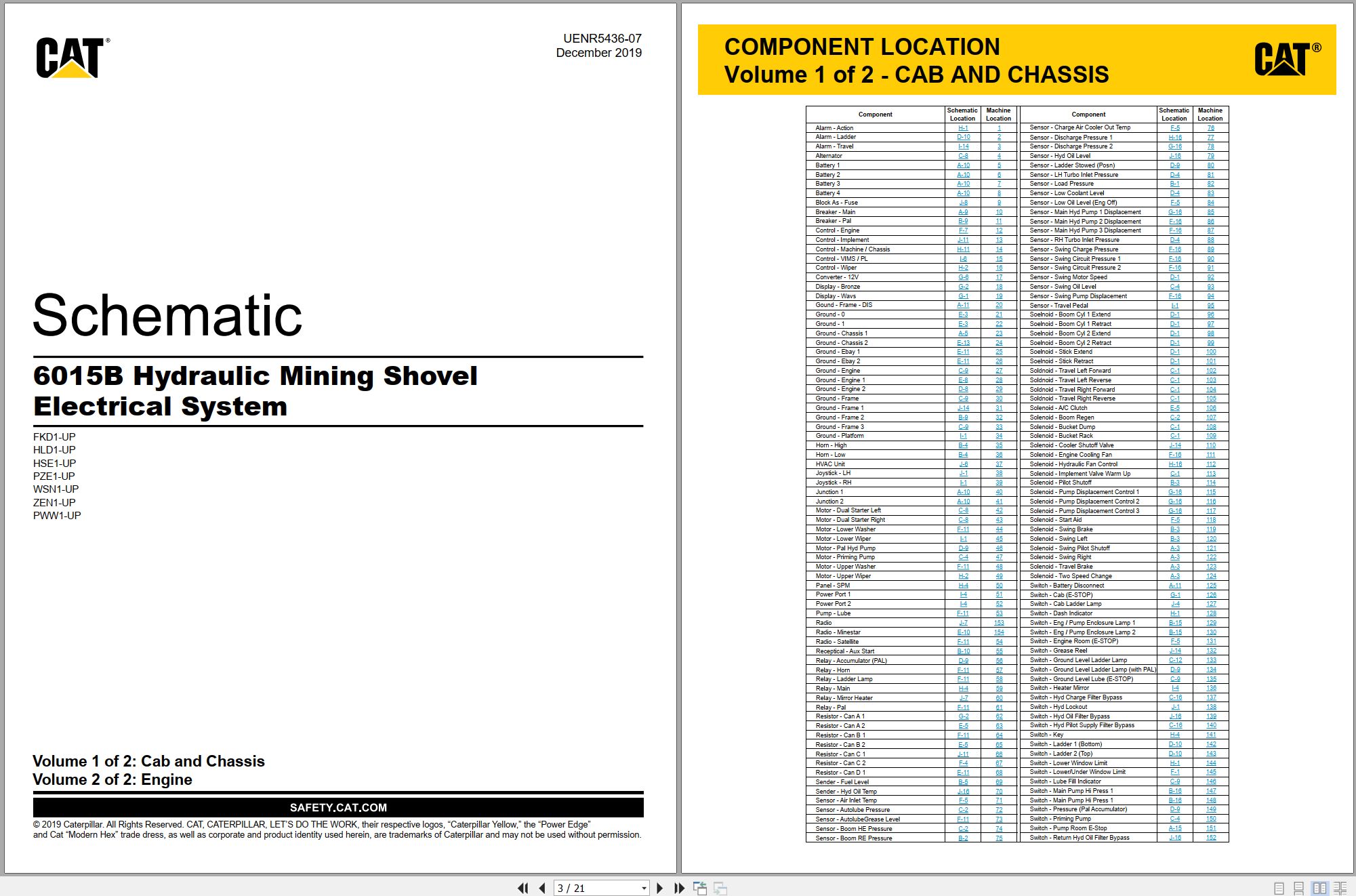
Task: Click the 'Battery 1' component row text
Action: [x=827, y=165]
